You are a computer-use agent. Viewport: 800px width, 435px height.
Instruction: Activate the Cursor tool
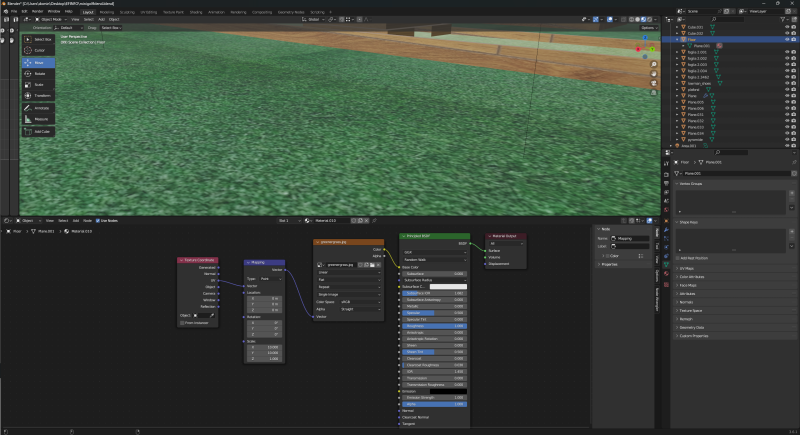click(38, 50)
